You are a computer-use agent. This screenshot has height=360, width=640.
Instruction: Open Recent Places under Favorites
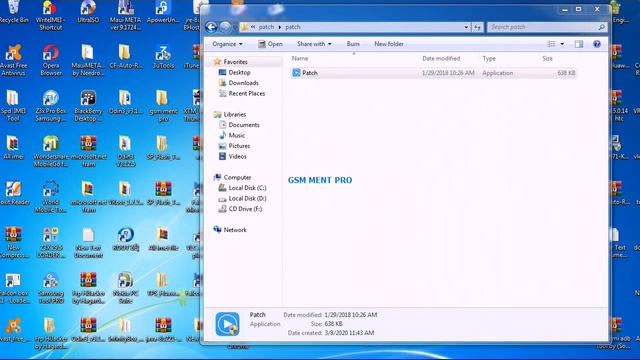click(x=247, y=93)
